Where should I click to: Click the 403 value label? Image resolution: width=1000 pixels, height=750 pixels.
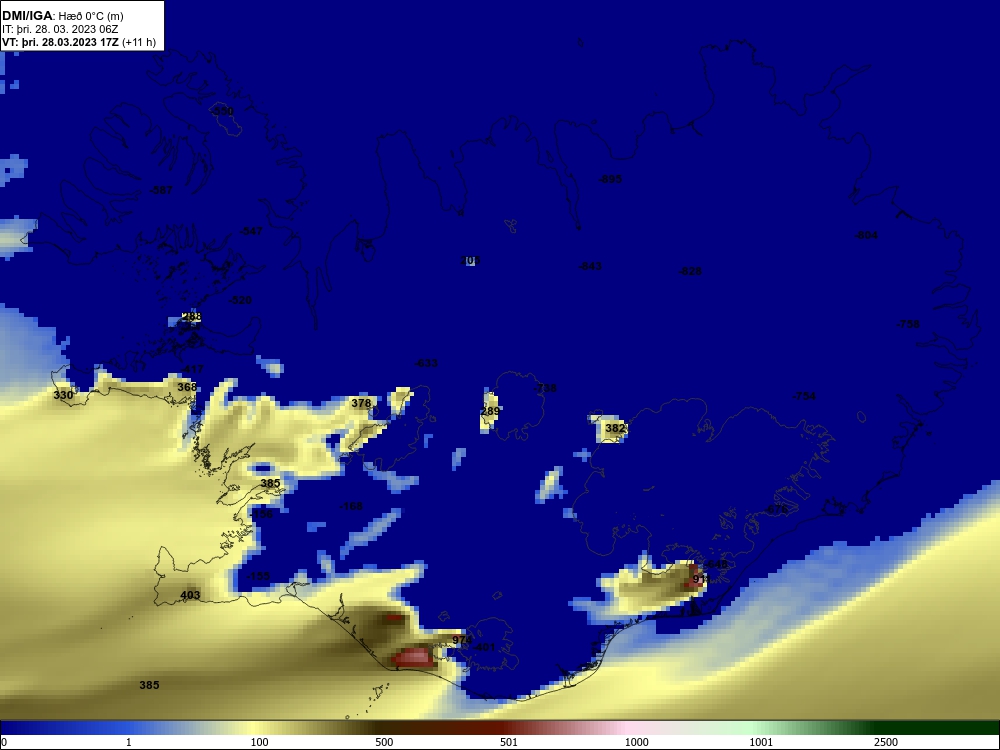pos(190,595)
